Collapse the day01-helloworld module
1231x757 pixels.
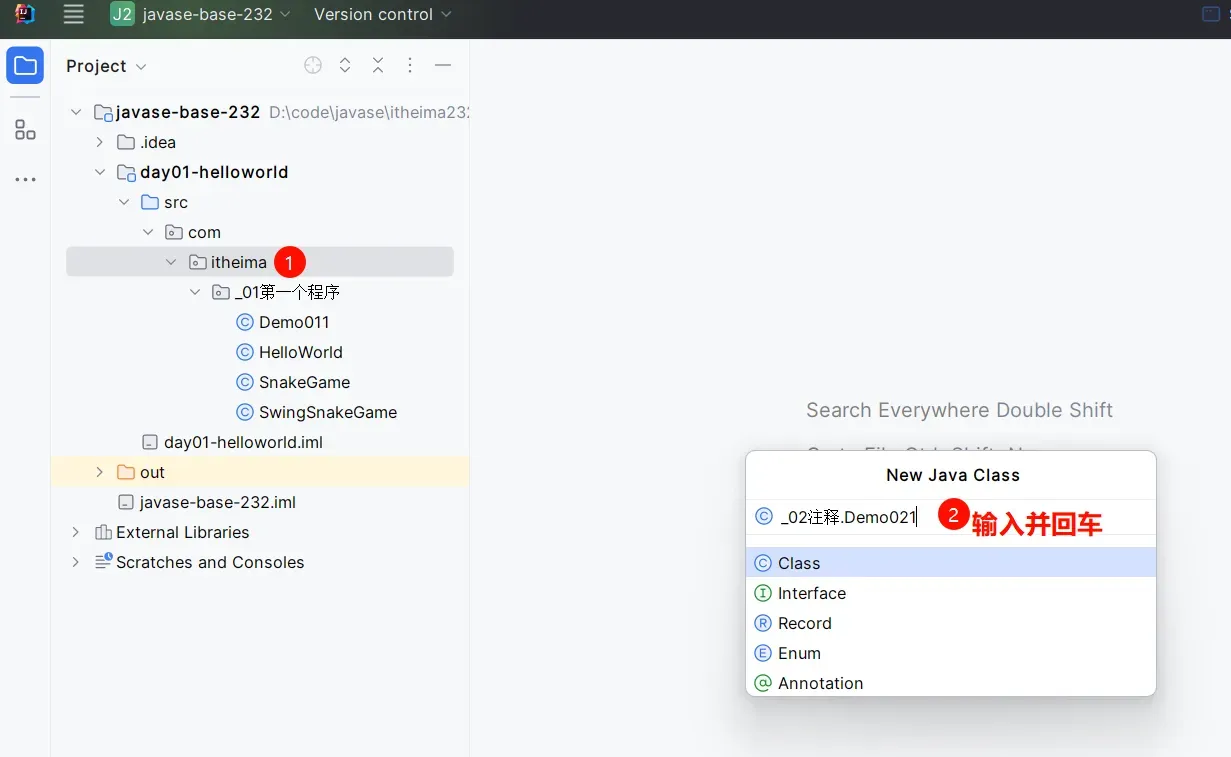coord(99,172)
